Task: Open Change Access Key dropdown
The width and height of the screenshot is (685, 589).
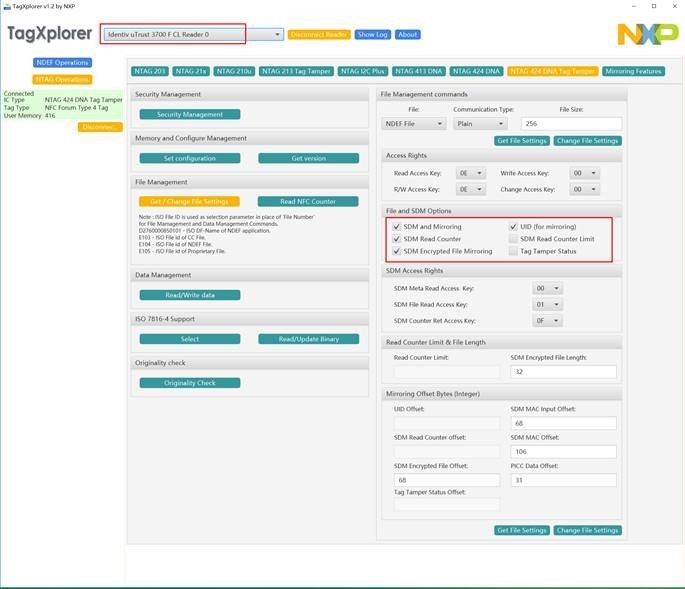Action: [585, 189]
